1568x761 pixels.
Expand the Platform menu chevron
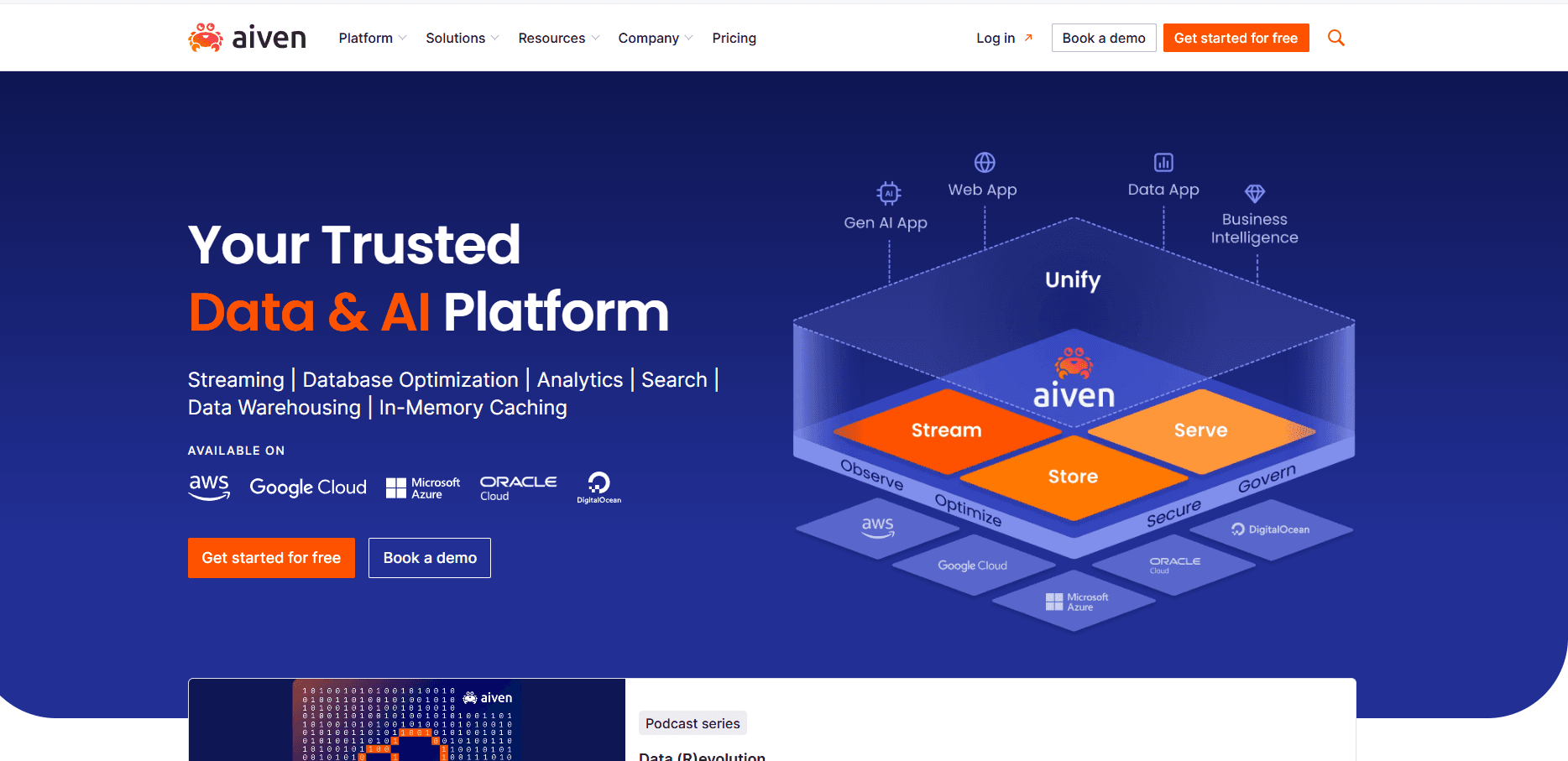[403, 38]
